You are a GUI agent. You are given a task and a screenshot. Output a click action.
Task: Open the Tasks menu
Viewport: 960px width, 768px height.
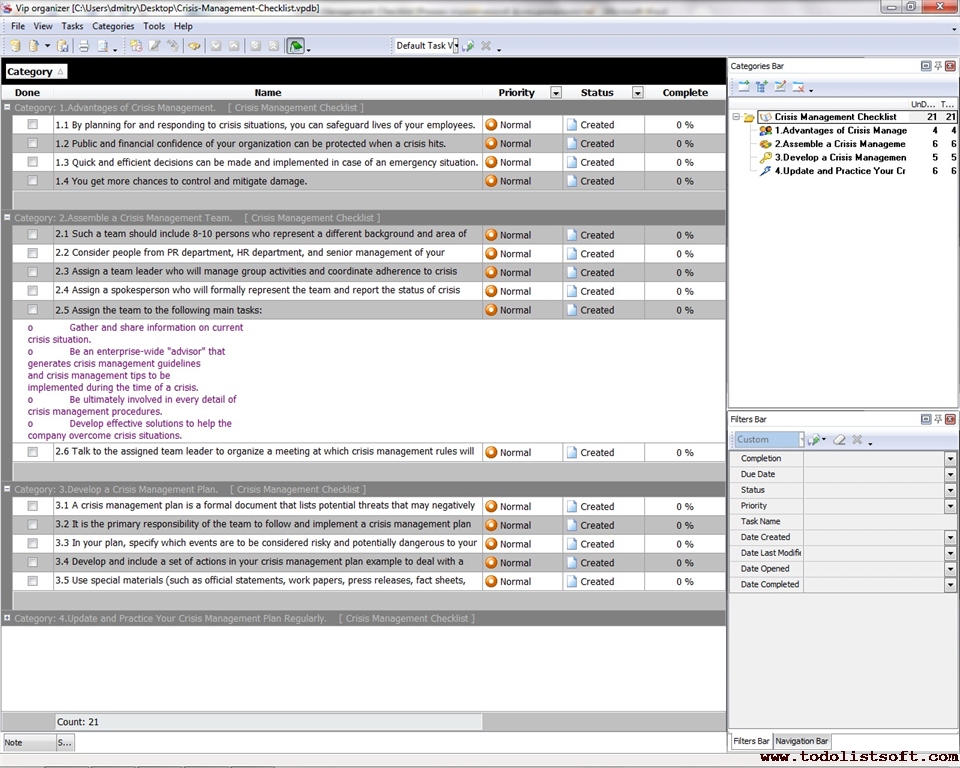[72, 26]
